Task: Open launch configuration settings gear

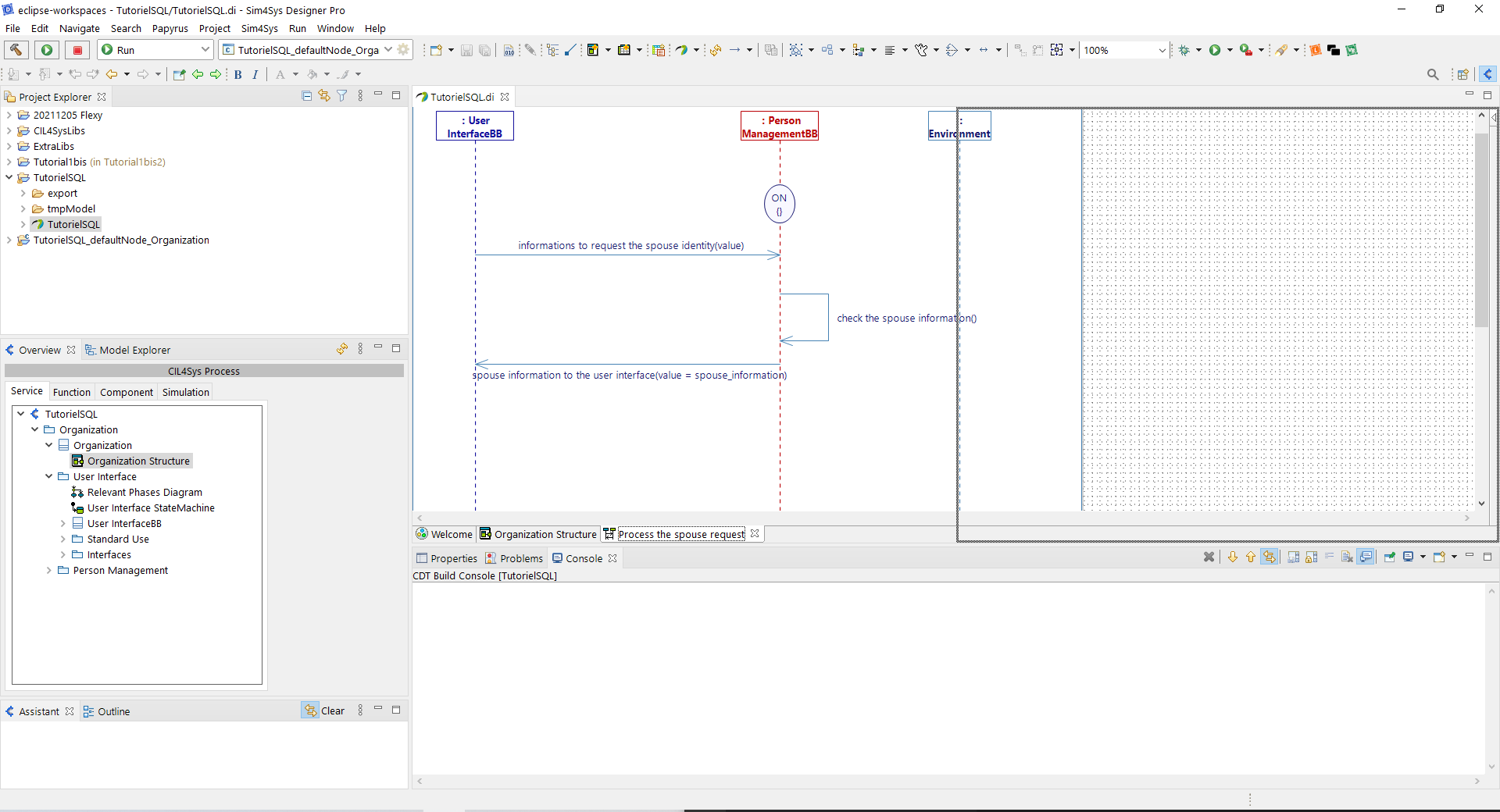Action: (403, 49)
